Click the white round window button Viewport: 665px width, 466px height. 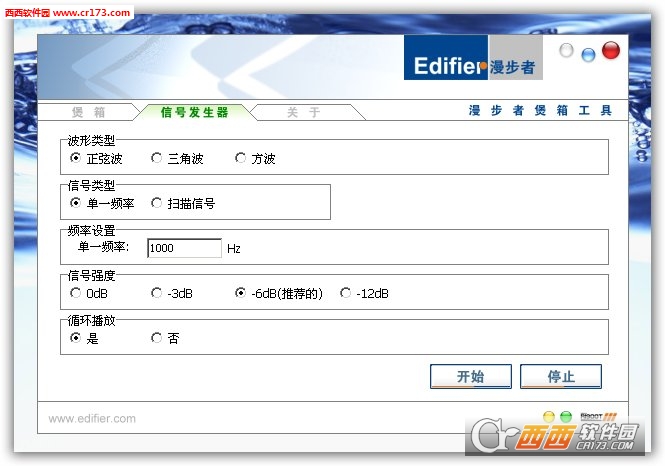coord(566,50)
